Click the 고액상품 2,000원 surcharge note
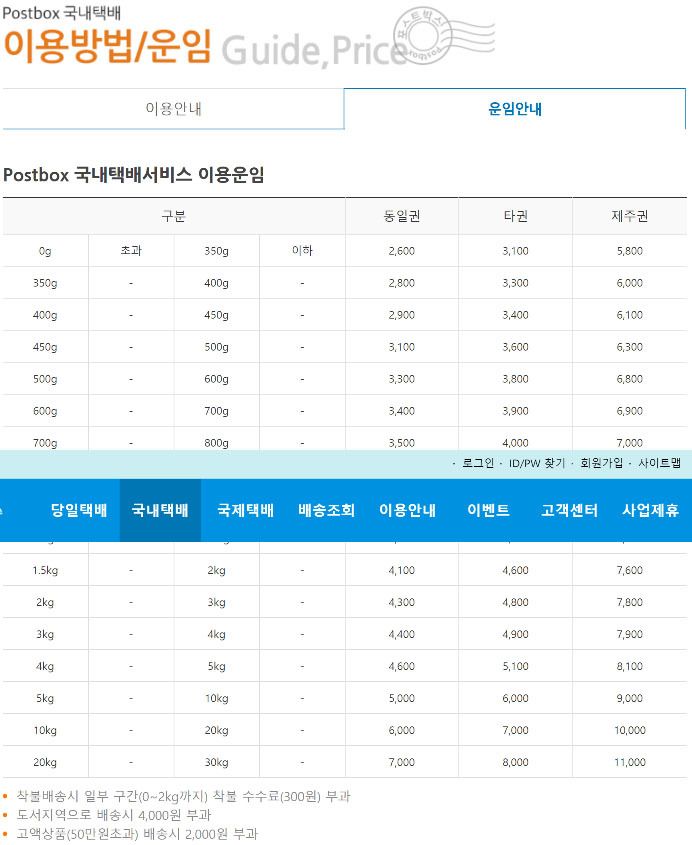Image resolution: width=692 pixels, height=845 pixels. tap(137, 834)
